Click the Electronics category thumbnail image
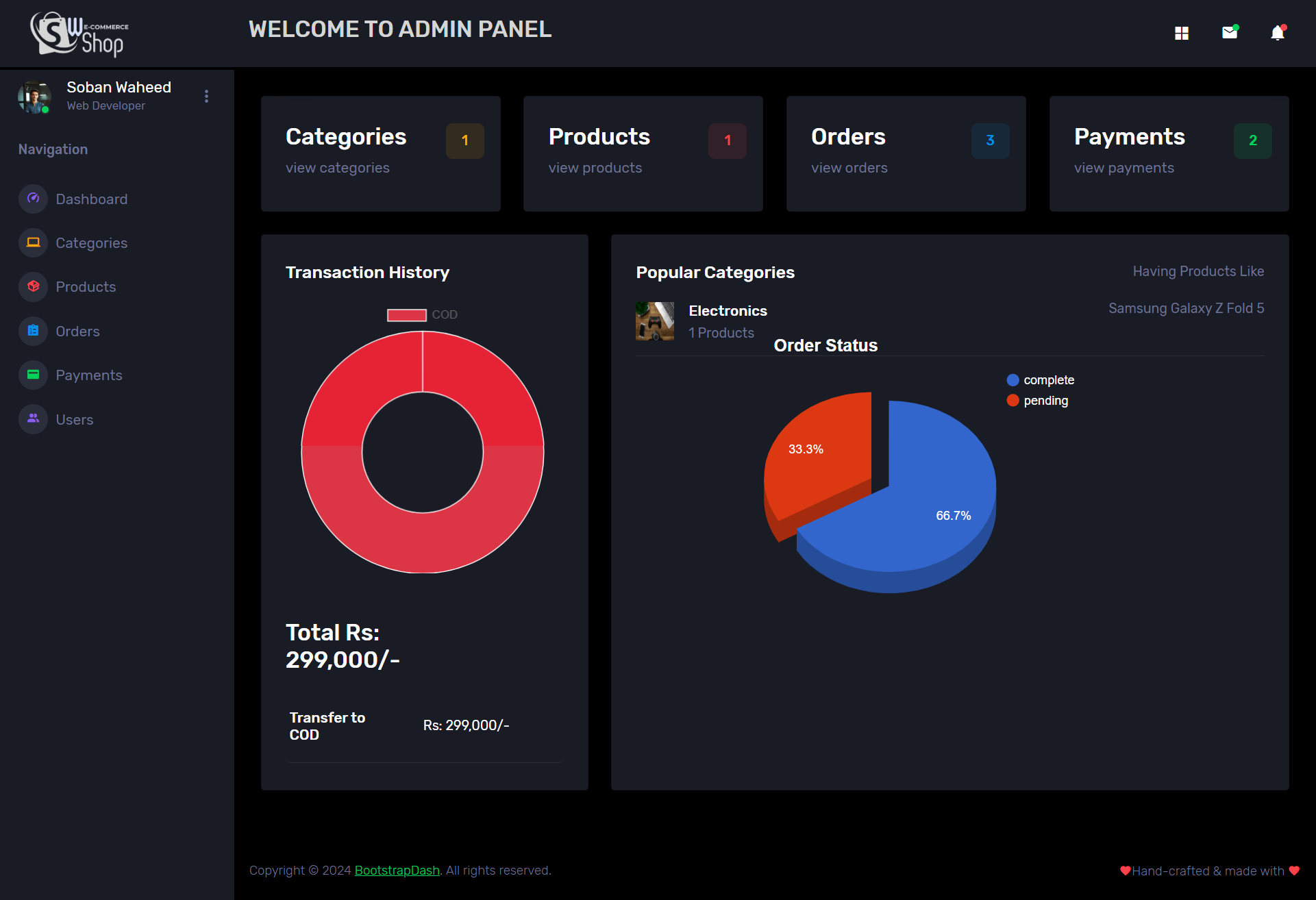The image size is (1316, 900). (x=654, y=321)
